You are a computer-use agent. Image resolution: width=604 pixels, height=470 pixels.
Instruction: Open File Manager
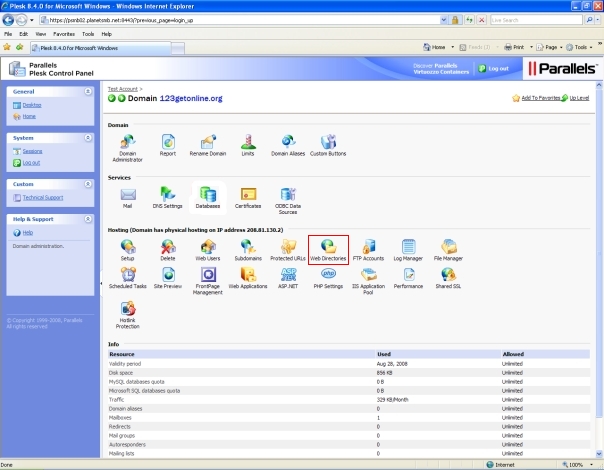[448, 250]
